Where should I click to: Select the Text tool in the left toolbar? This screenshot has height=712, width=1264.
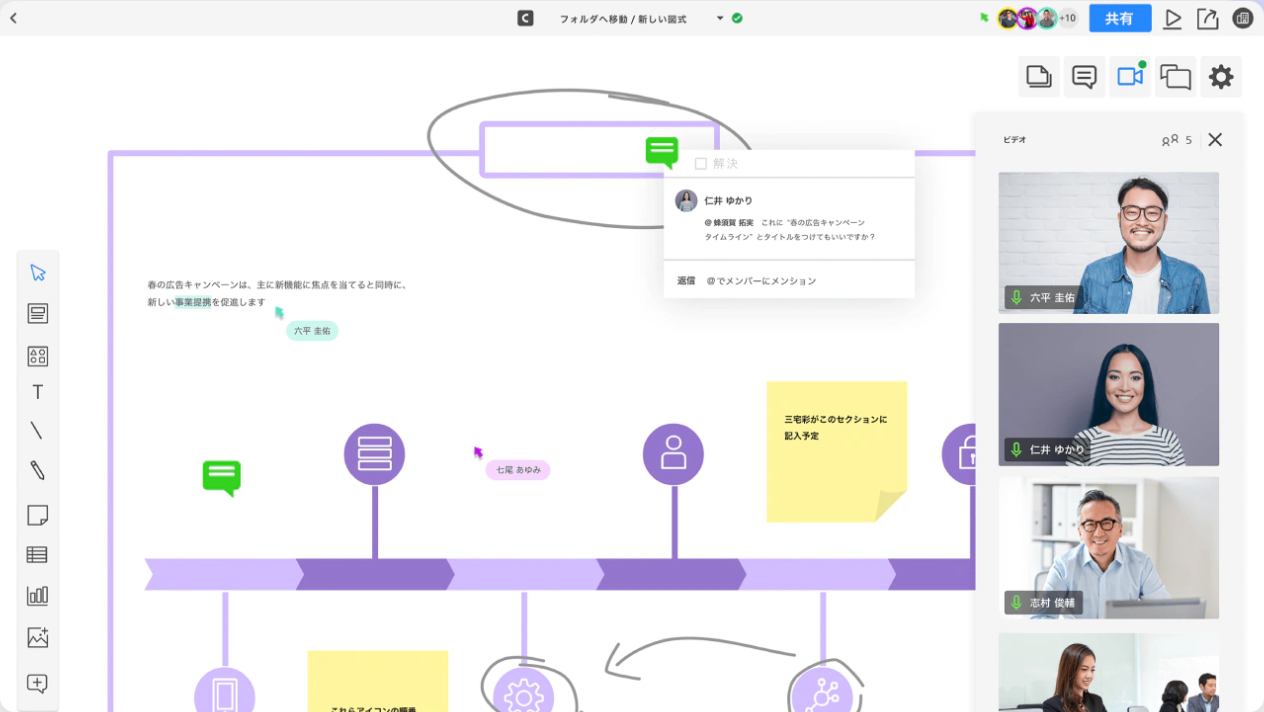coord(37,391)
